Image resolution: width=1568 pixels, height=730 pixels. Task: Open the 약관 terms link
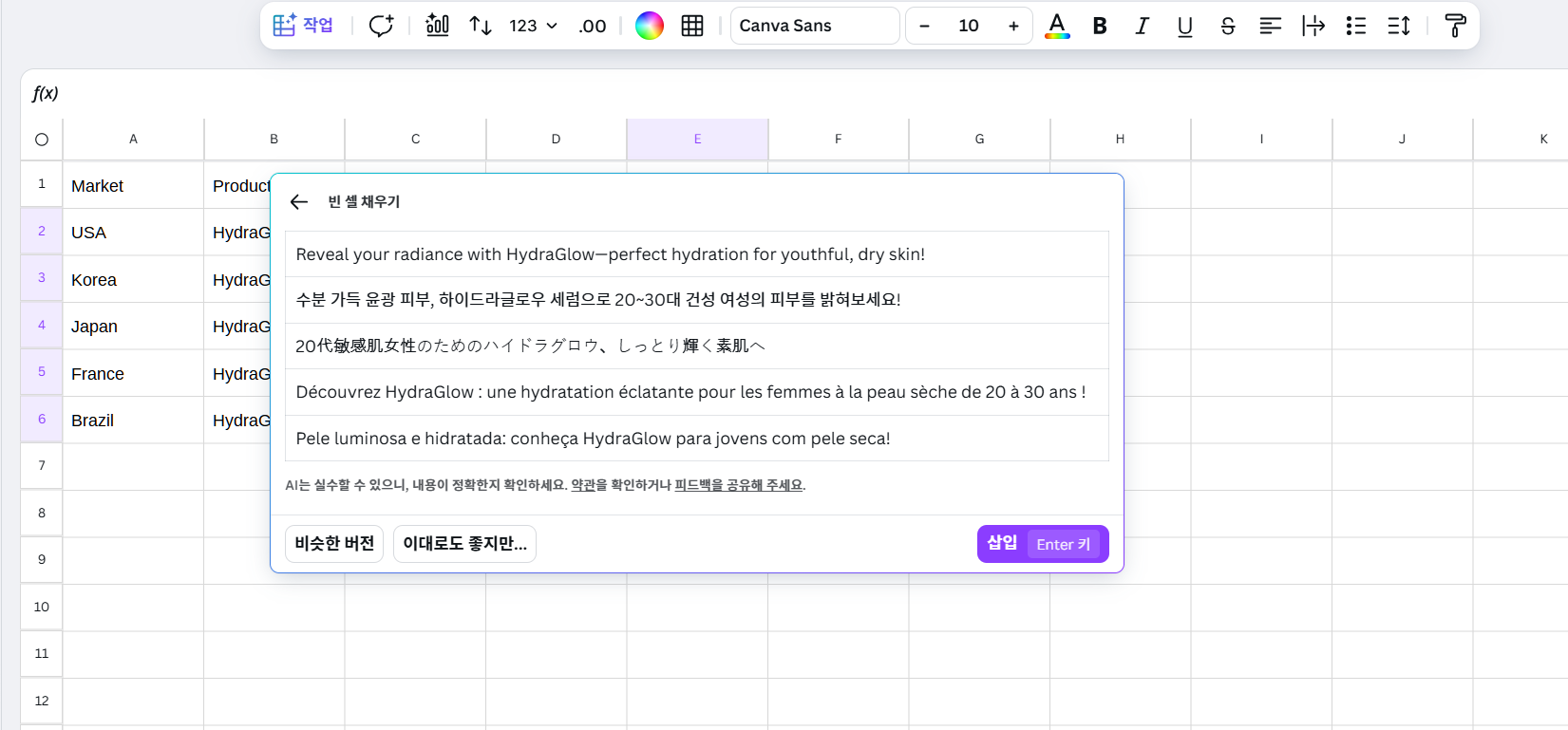pyautogui.click(x=582, y=485)
